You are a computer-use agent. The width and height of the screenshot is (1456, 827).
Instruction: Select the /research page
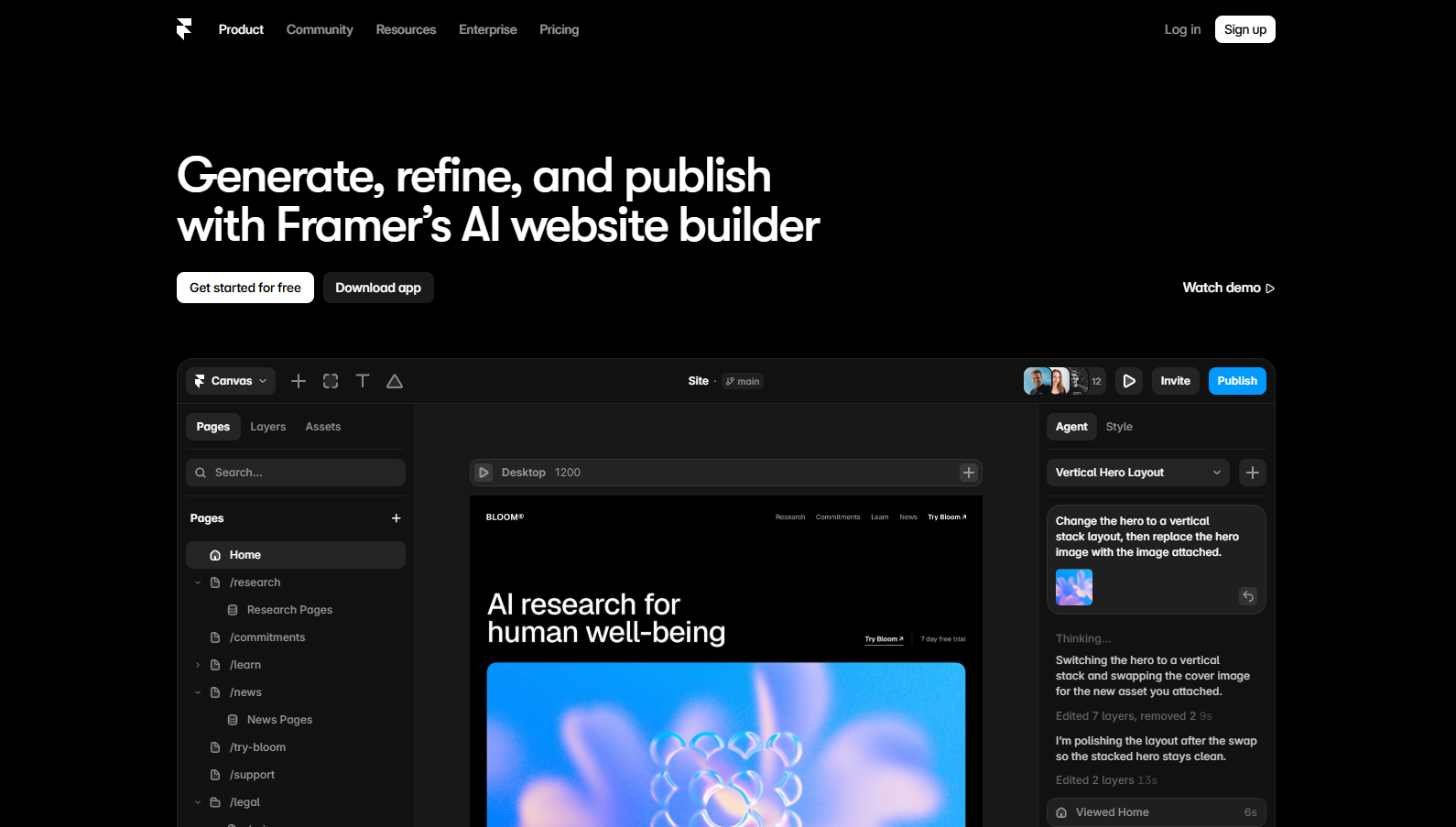(x=255, y=582)
